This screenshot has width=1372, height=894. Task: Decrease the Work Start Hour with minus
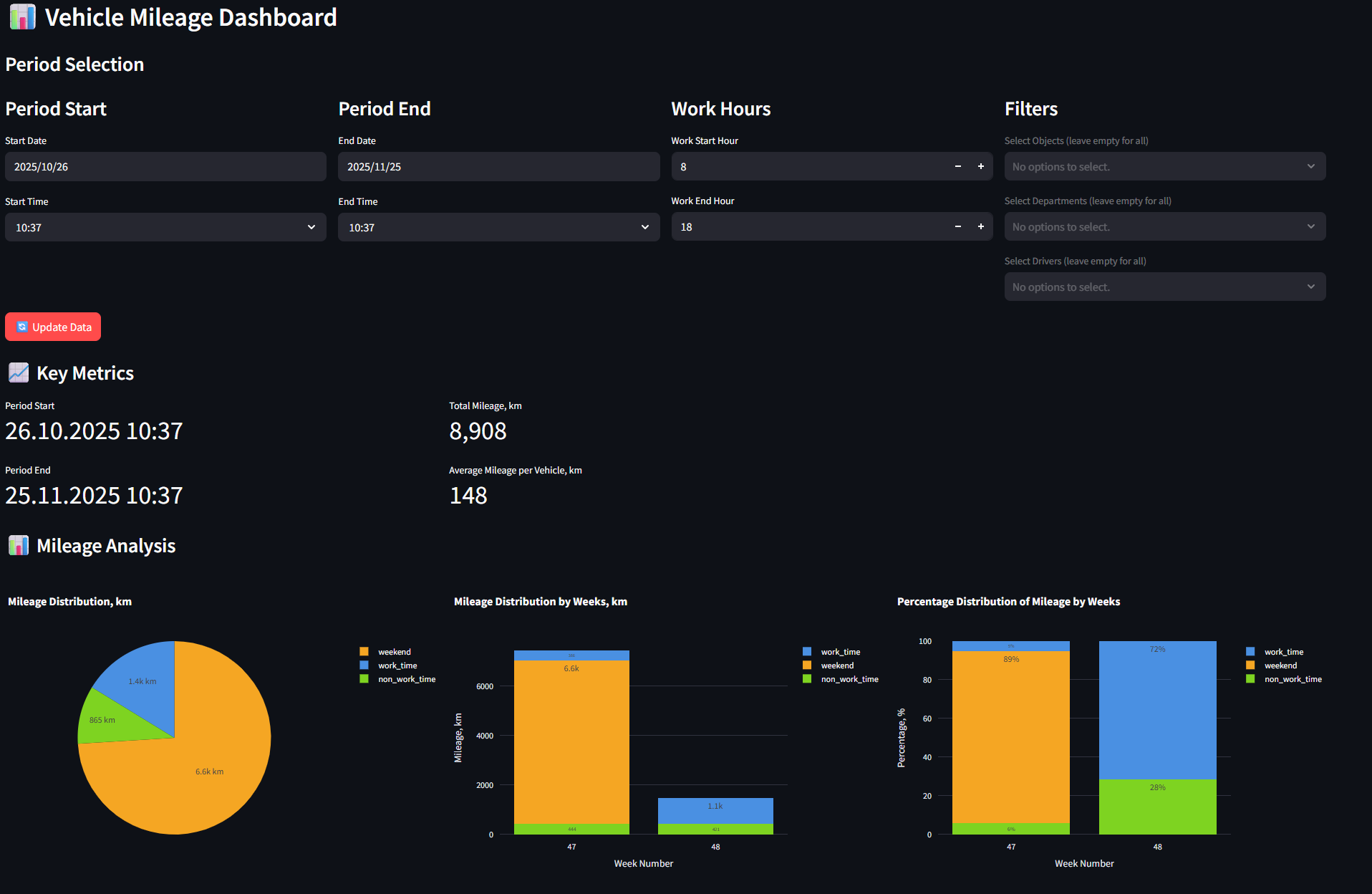957,167
